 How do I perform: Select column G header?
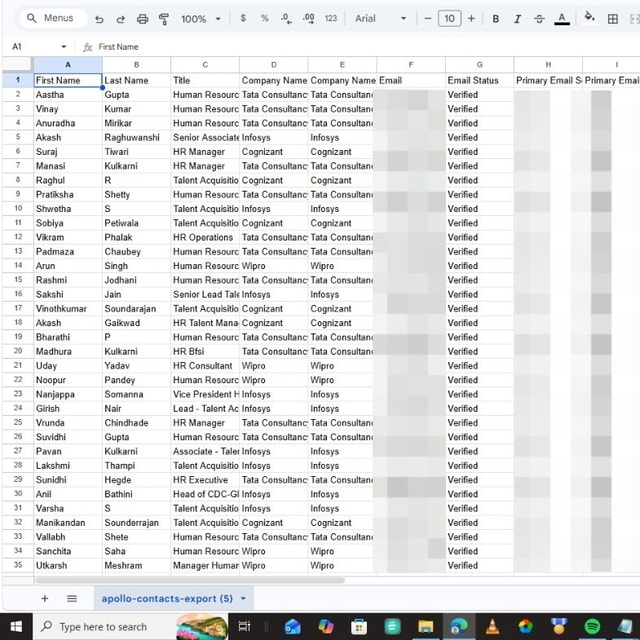[x=480, y=64]
